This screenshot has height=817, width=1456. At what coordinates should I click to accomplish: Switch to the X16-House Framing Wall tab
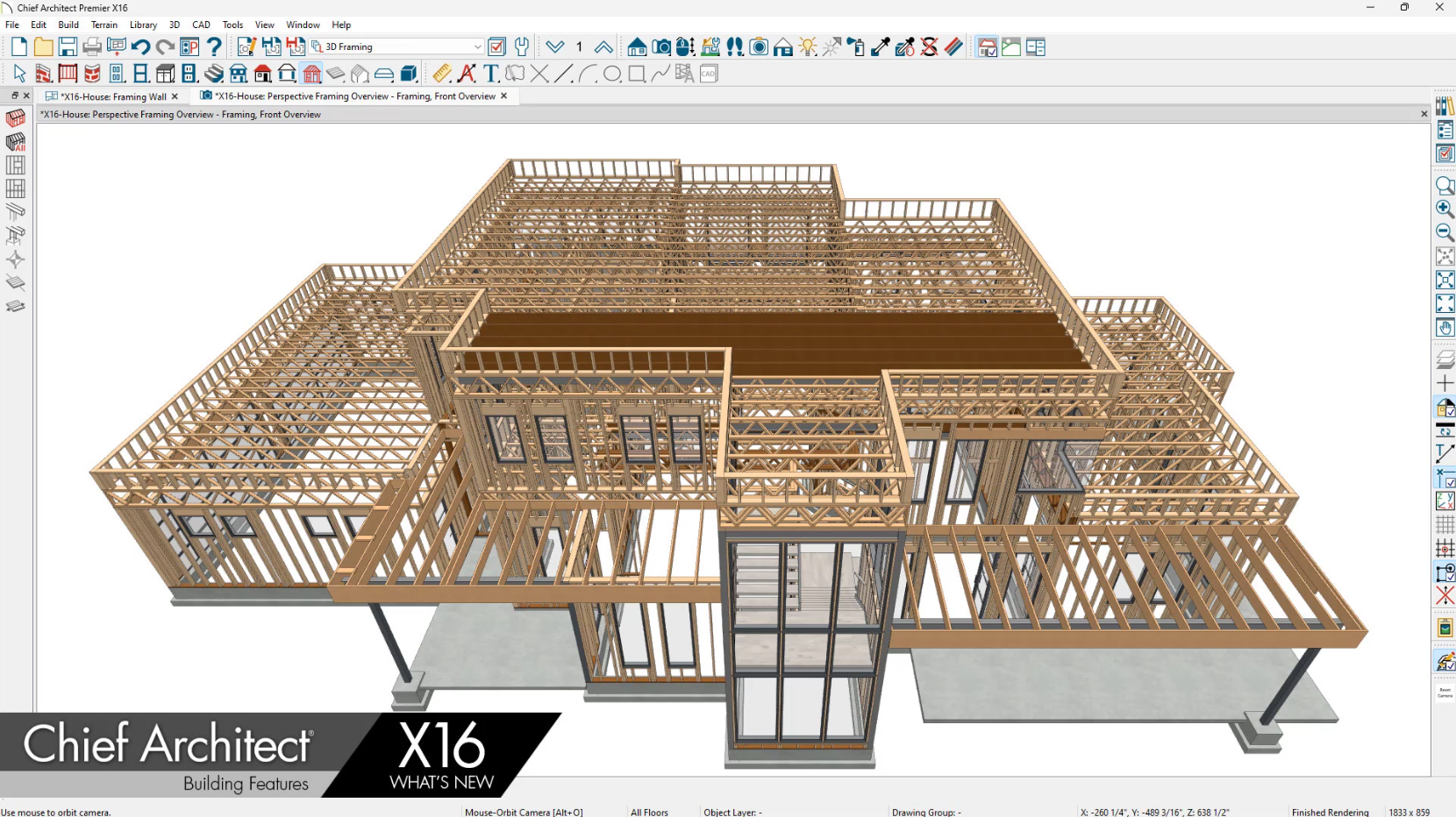112,96
